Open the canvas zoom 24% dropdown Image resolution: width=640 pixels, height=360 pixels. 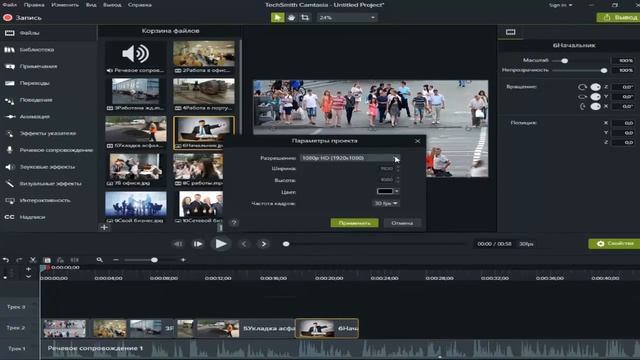tap(347, 18)
